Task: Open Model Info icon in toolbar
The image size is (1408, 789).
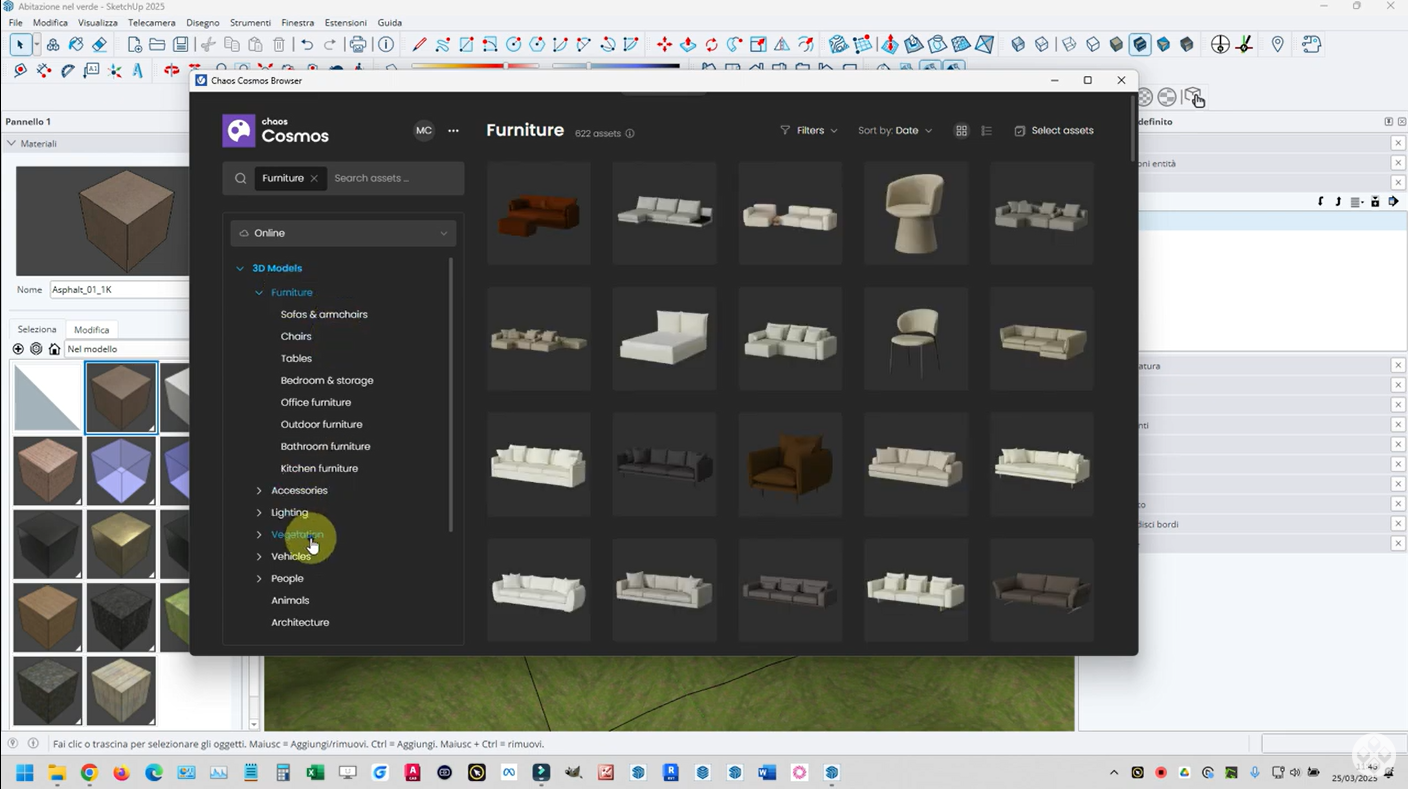Action: pyautogui.click(x=386, y=45)
